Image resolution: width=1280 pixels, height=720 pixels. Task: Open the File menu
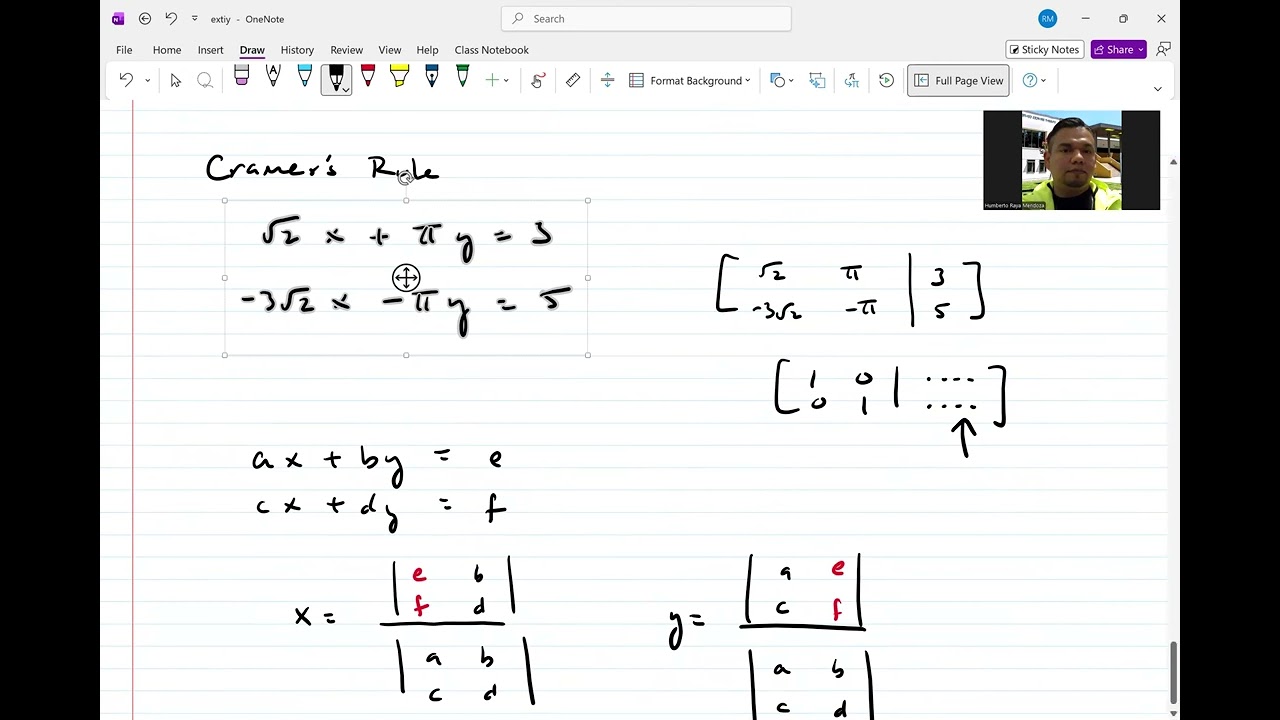tap(124, 50)
